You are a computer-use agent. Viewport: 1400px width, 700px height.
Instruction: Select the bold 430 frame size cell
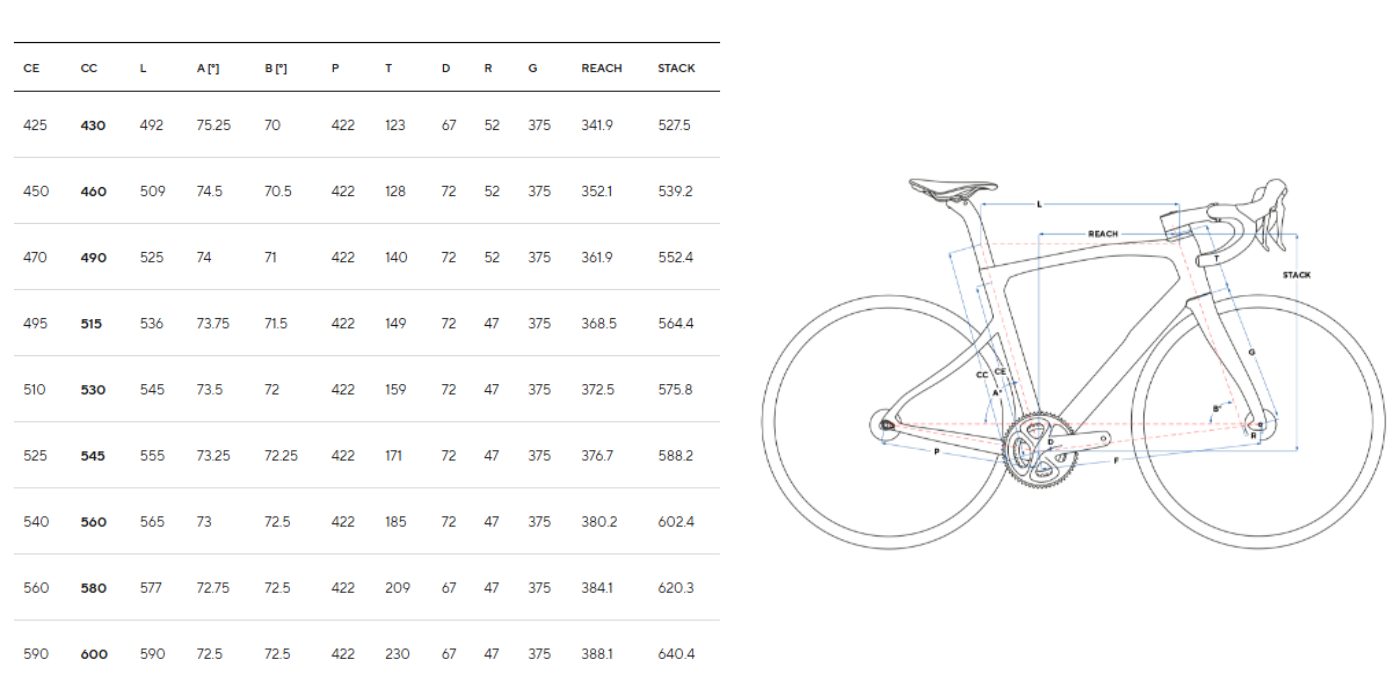click(93, 126)
